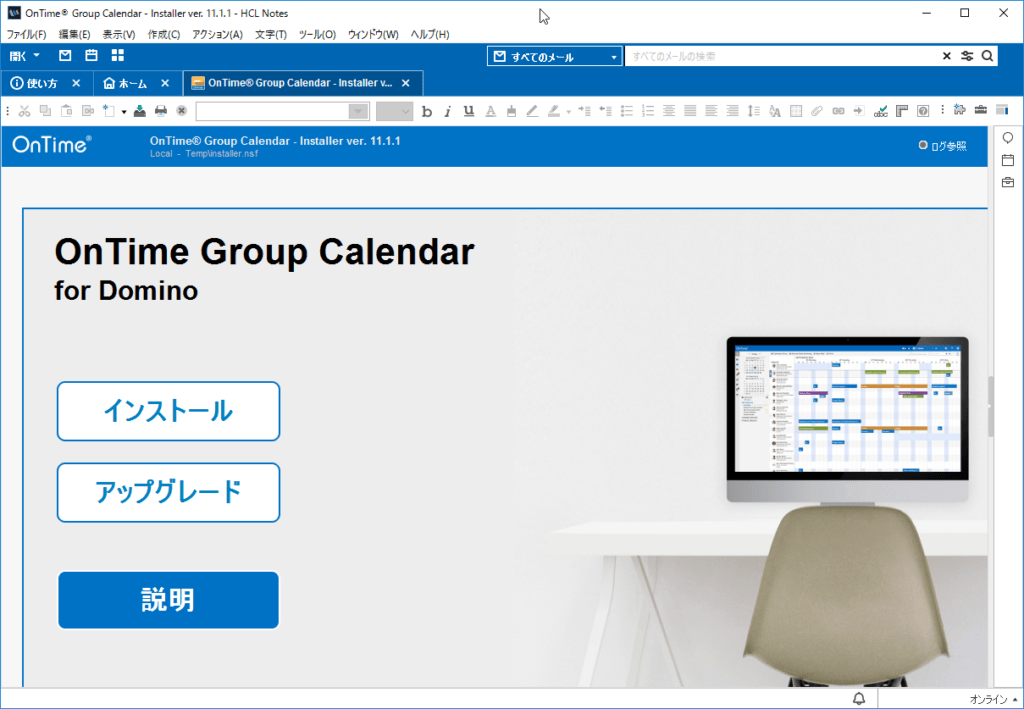
Task: Click the apps grid icon near the top
Action: tap(117, 56)
